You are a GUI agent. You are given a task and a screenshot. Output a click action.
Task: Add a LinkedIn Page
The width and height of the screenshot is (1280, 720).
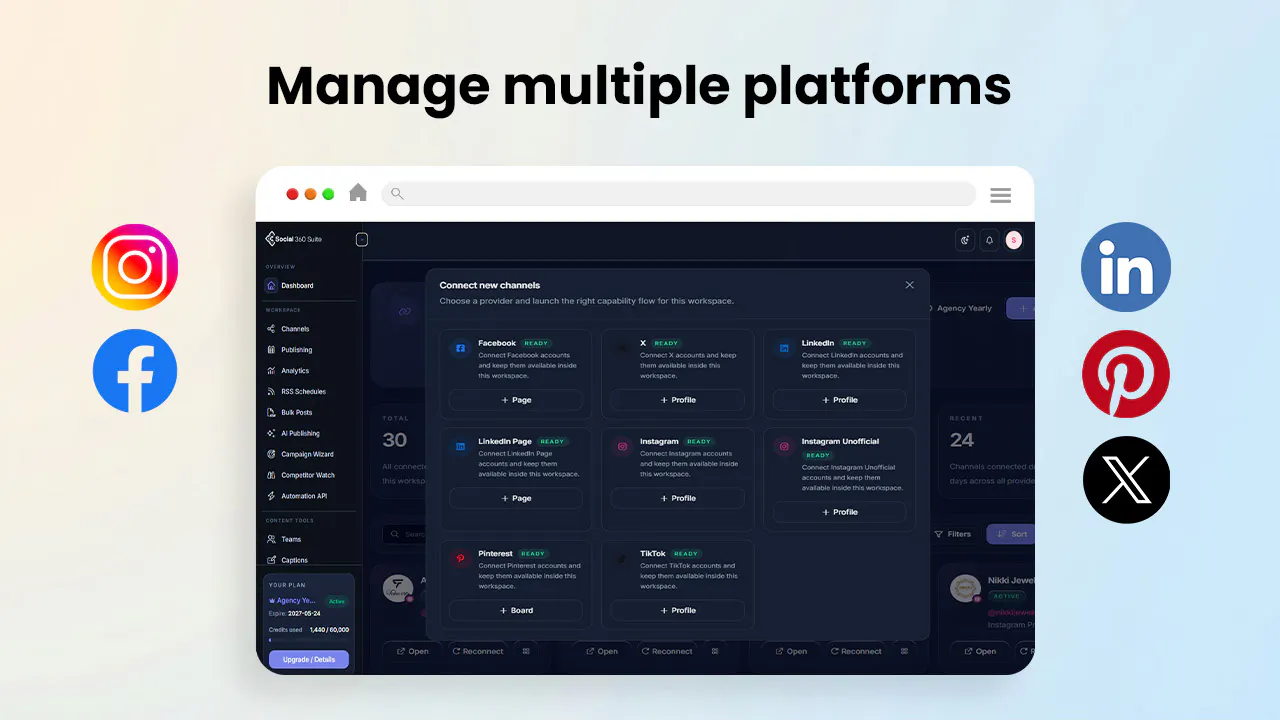[516, 498]
